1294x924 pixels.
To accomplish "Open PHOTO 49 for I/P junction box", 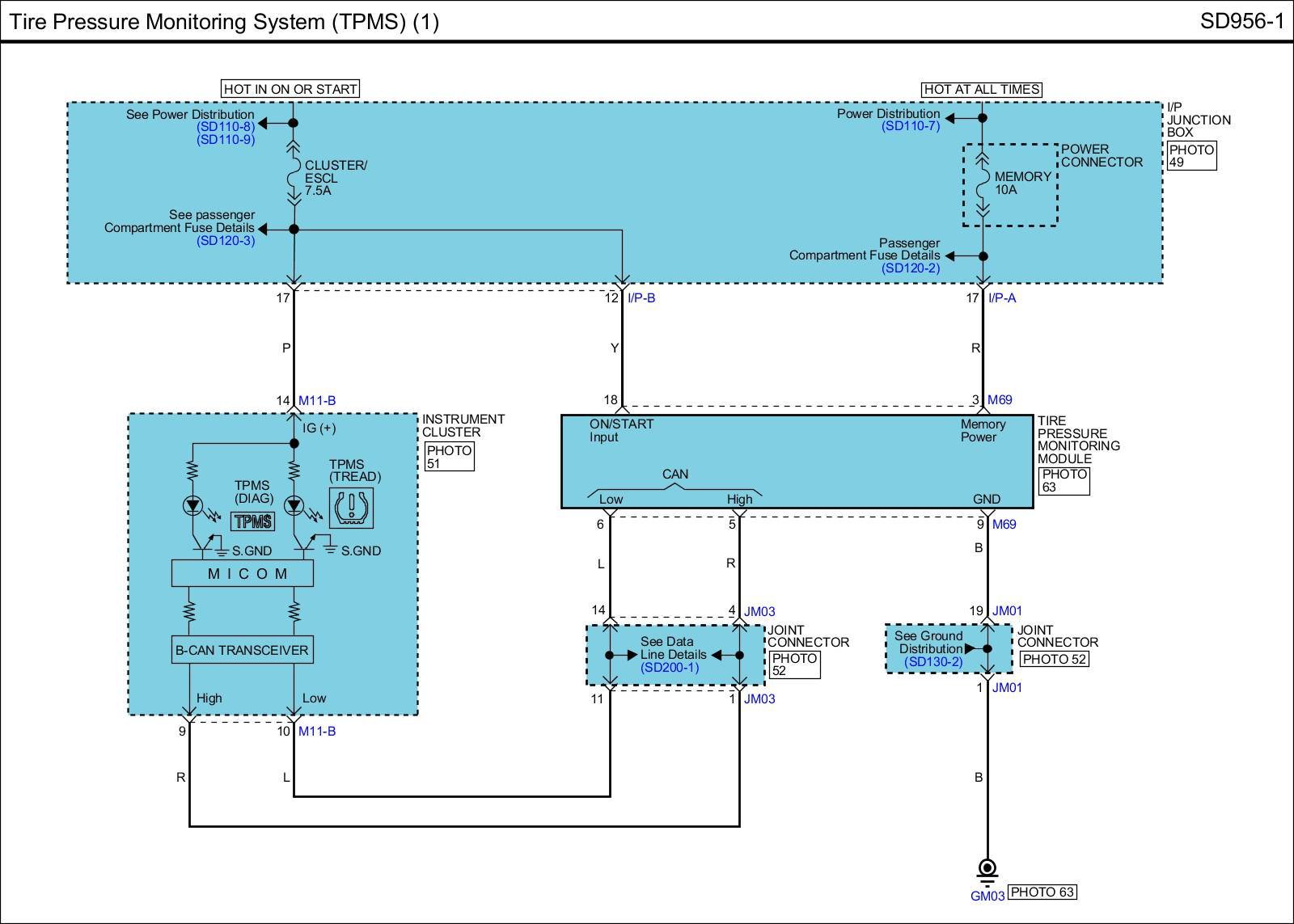I will point(1191,156).
